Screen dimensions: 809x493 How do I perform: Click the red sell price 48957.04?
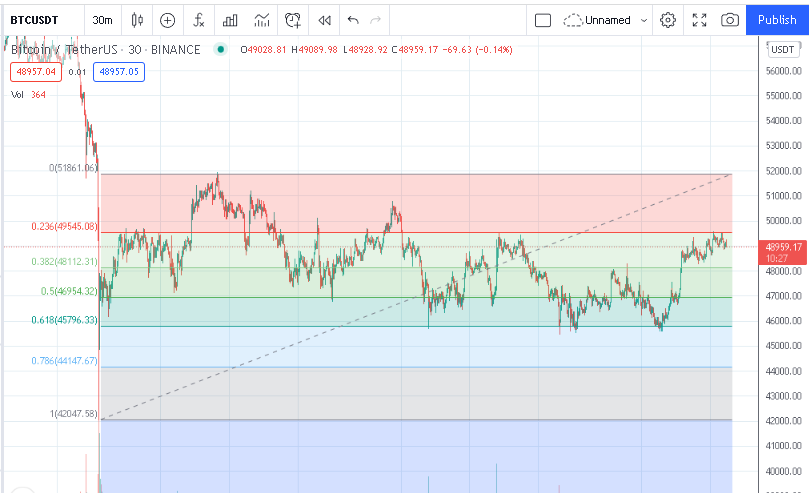(x=36, y=72)
